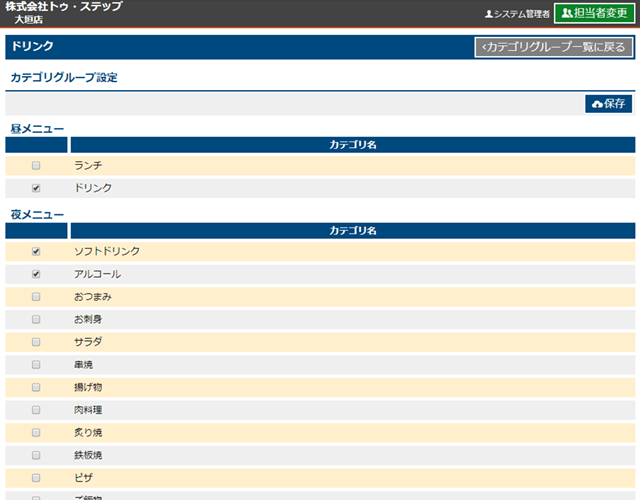Go back via カテゴリグループ一覧に戻る button
This screenshot has height=500, width=640.
pos(553,47)
